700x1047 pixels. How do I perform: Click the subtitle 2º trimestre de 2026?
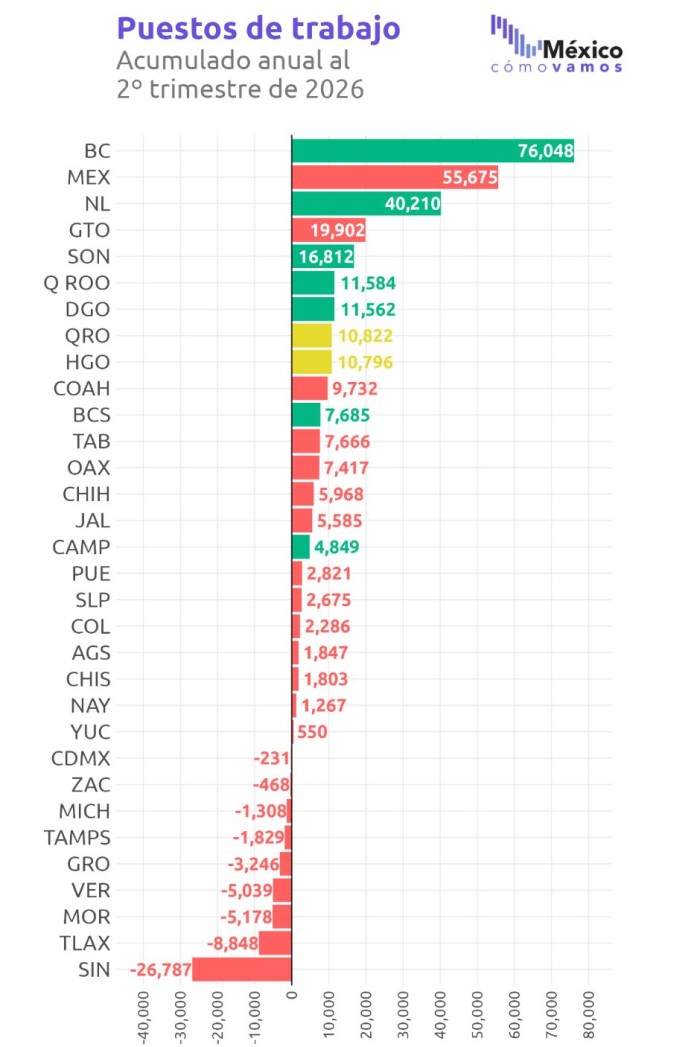pos(240,89)
